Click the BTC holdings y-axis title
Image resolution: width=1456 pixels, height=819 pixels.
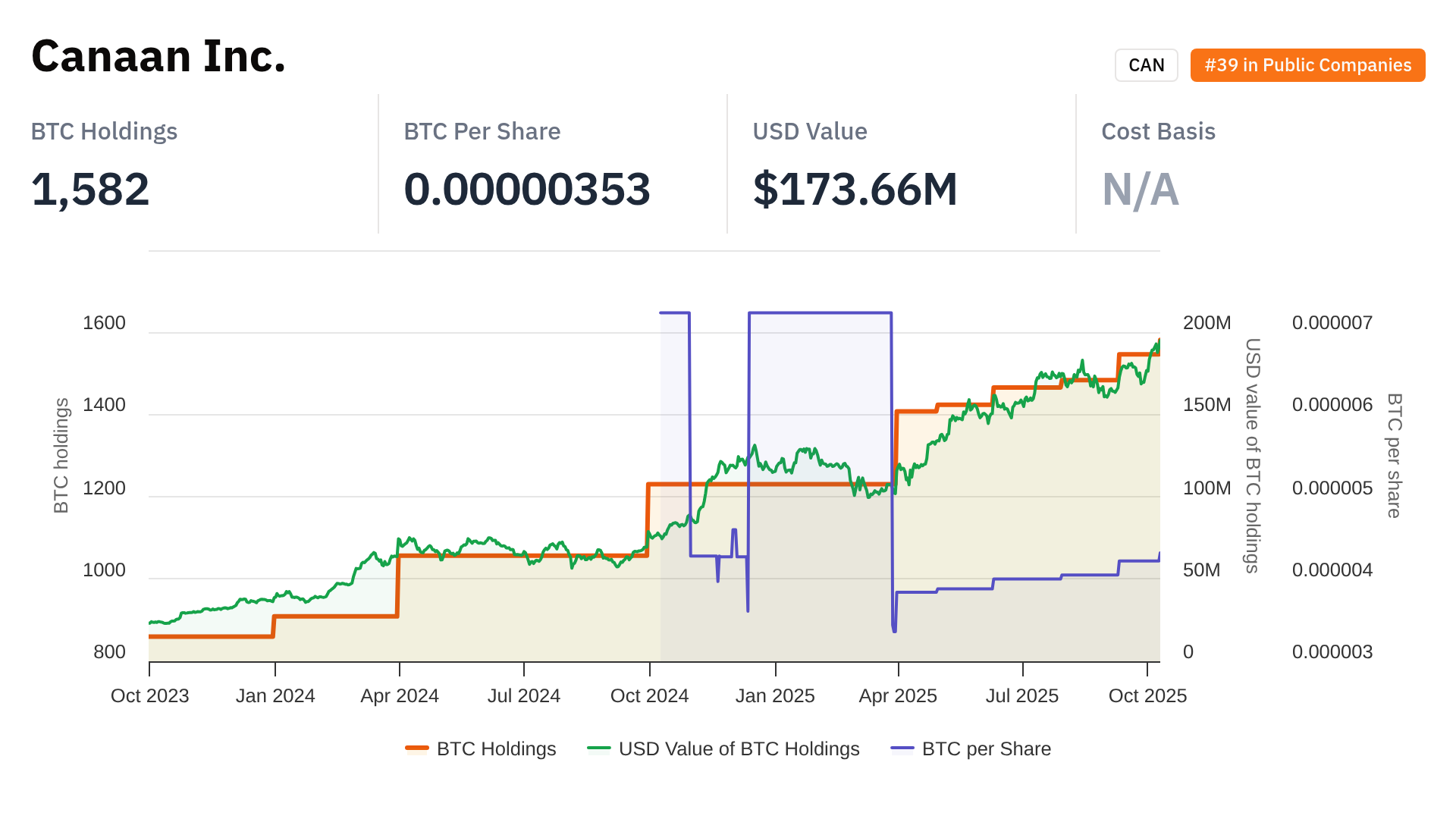tap(61, 455)
